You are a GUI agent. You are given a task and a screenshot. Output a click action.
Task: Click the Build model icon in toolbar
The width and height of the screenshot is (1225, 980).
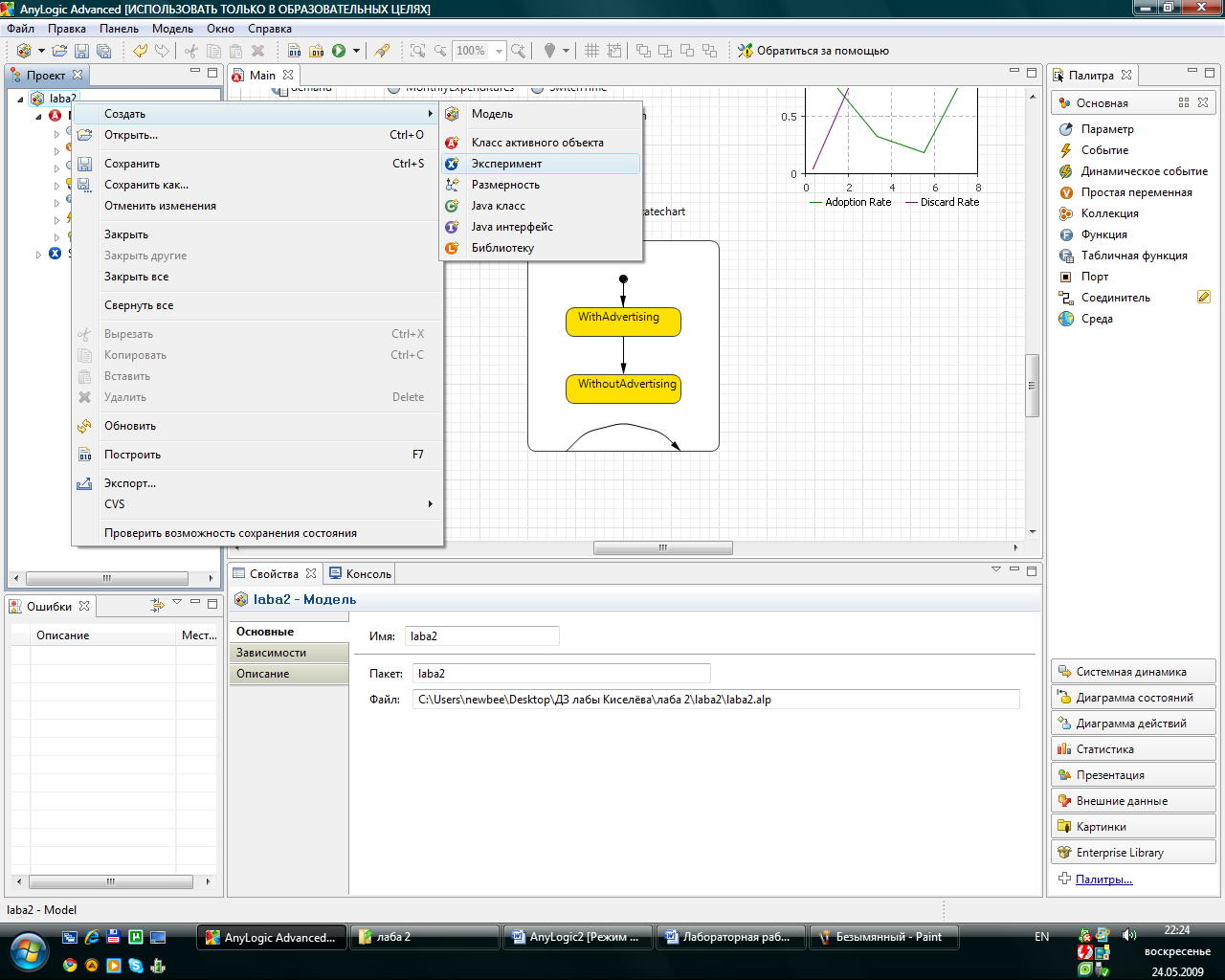(x=295, y=51)
